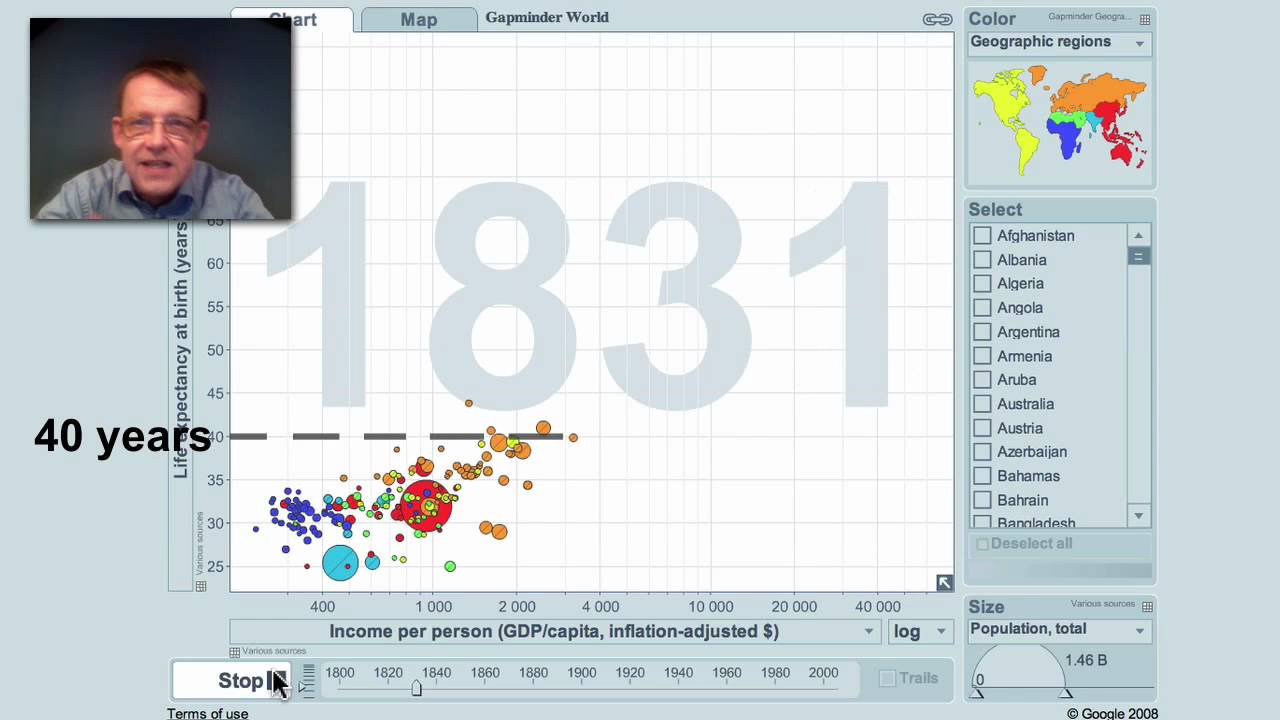Click country list scroll down arrow
Image resolution: width=1280 pixels, height=720 pixels.
pos(1138,516)
